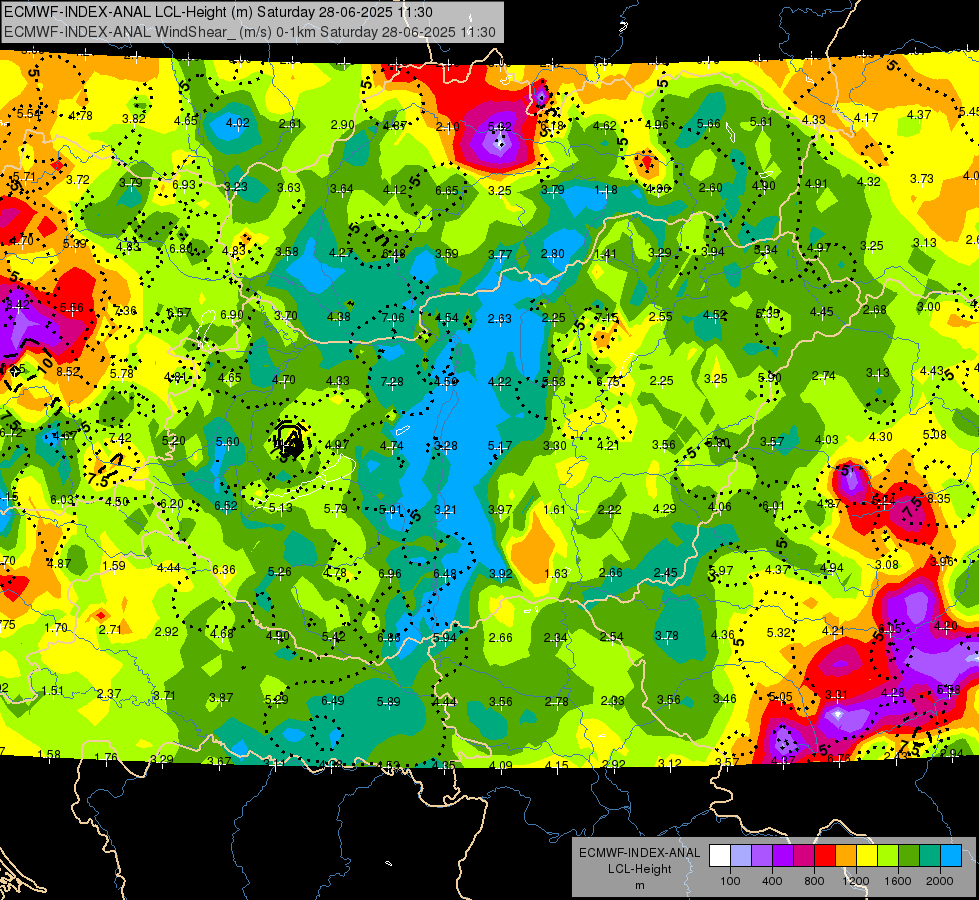Click the magenta legend swatch
Screen dimensions: 979x900
pyautogui.click(x=804, y=856)
